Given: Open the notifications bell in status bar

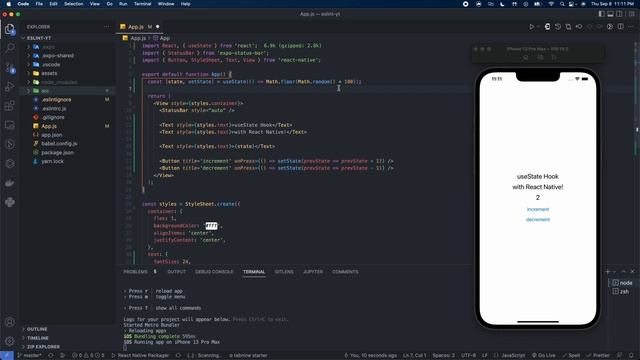Looking at the screenshot, I should click(631, 356).
